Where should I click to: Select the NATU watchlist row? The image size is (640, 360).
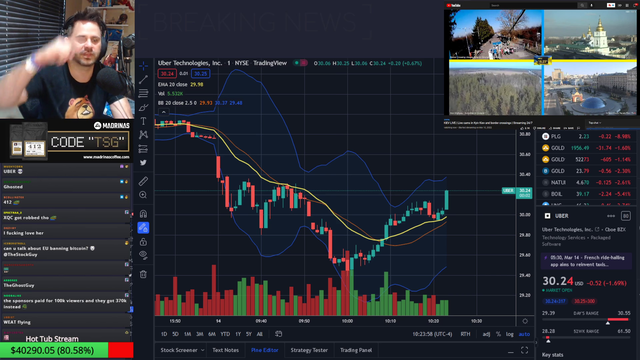pyautogui.click(x=586, y=182)
